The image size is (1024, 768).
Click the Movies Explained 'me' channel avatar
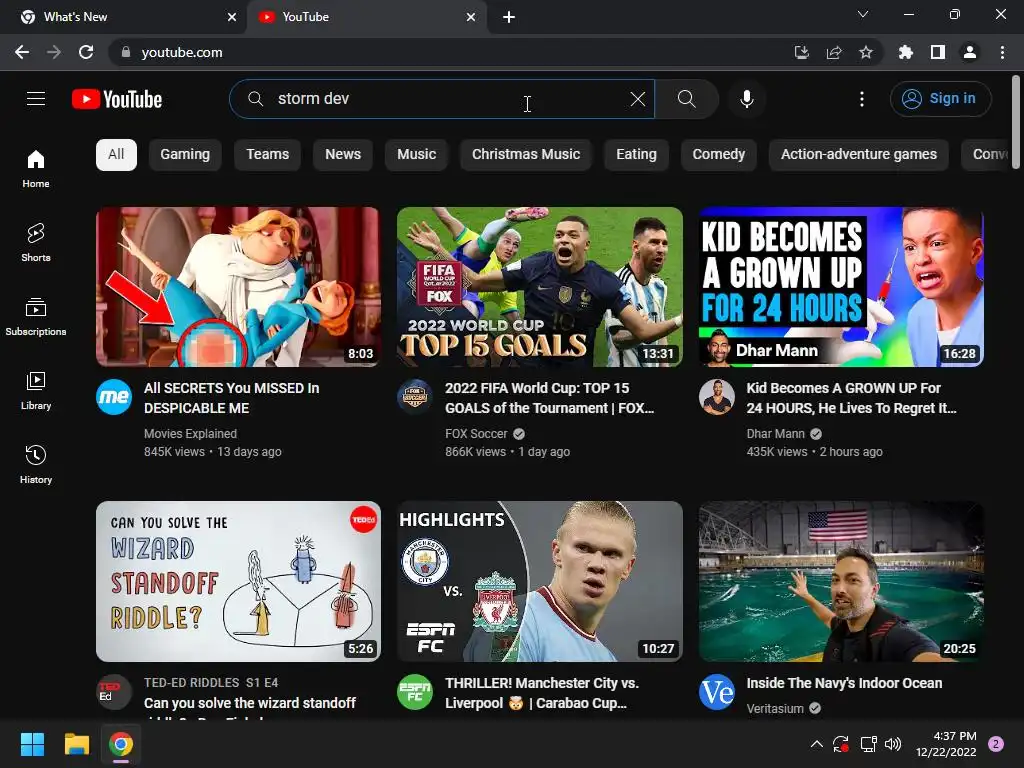114,397
